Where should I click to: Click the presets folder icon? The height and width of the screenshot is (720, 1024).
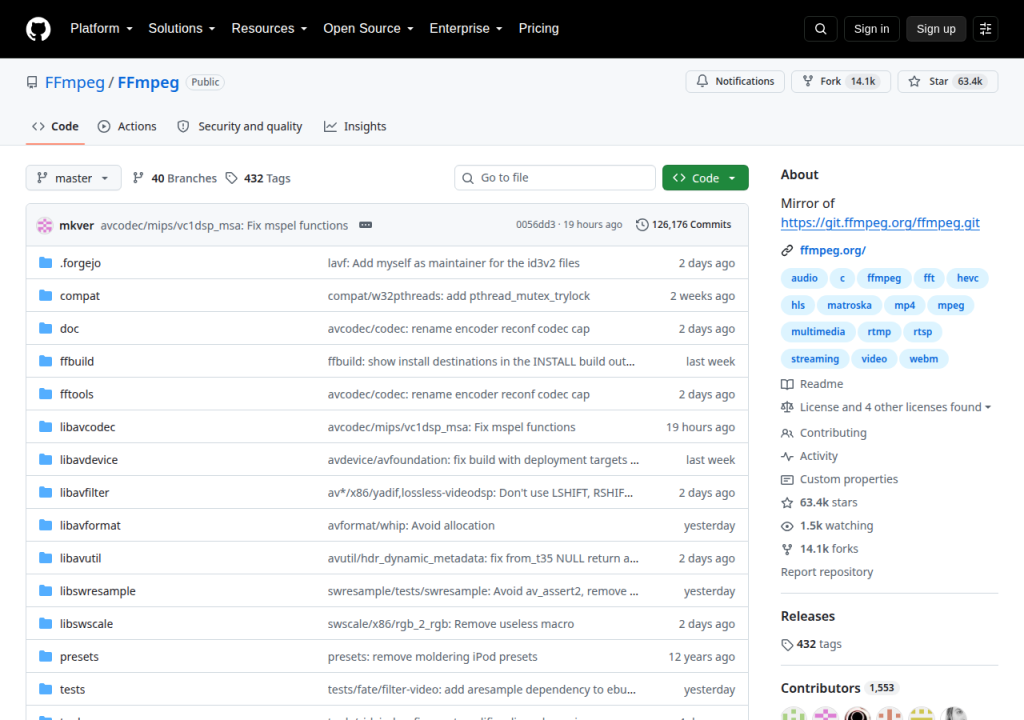(x=45, y=656)
